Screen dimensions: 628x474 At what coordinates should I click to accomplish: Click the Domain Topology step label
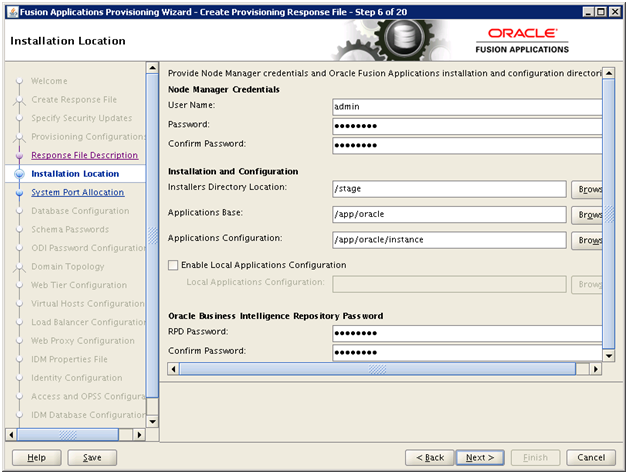(x=68, y=267)
